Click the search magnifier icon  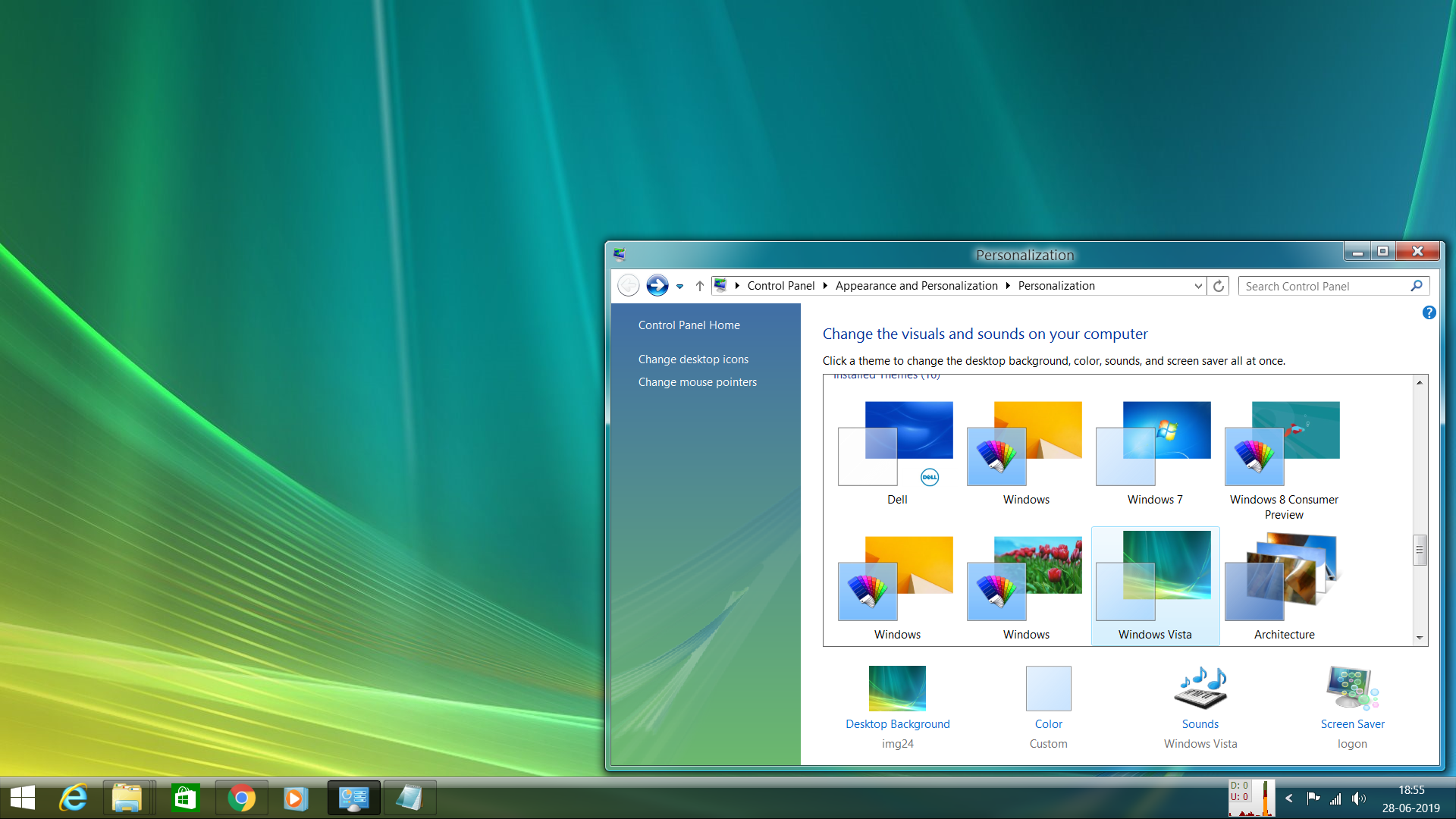tap(1417, 286)
